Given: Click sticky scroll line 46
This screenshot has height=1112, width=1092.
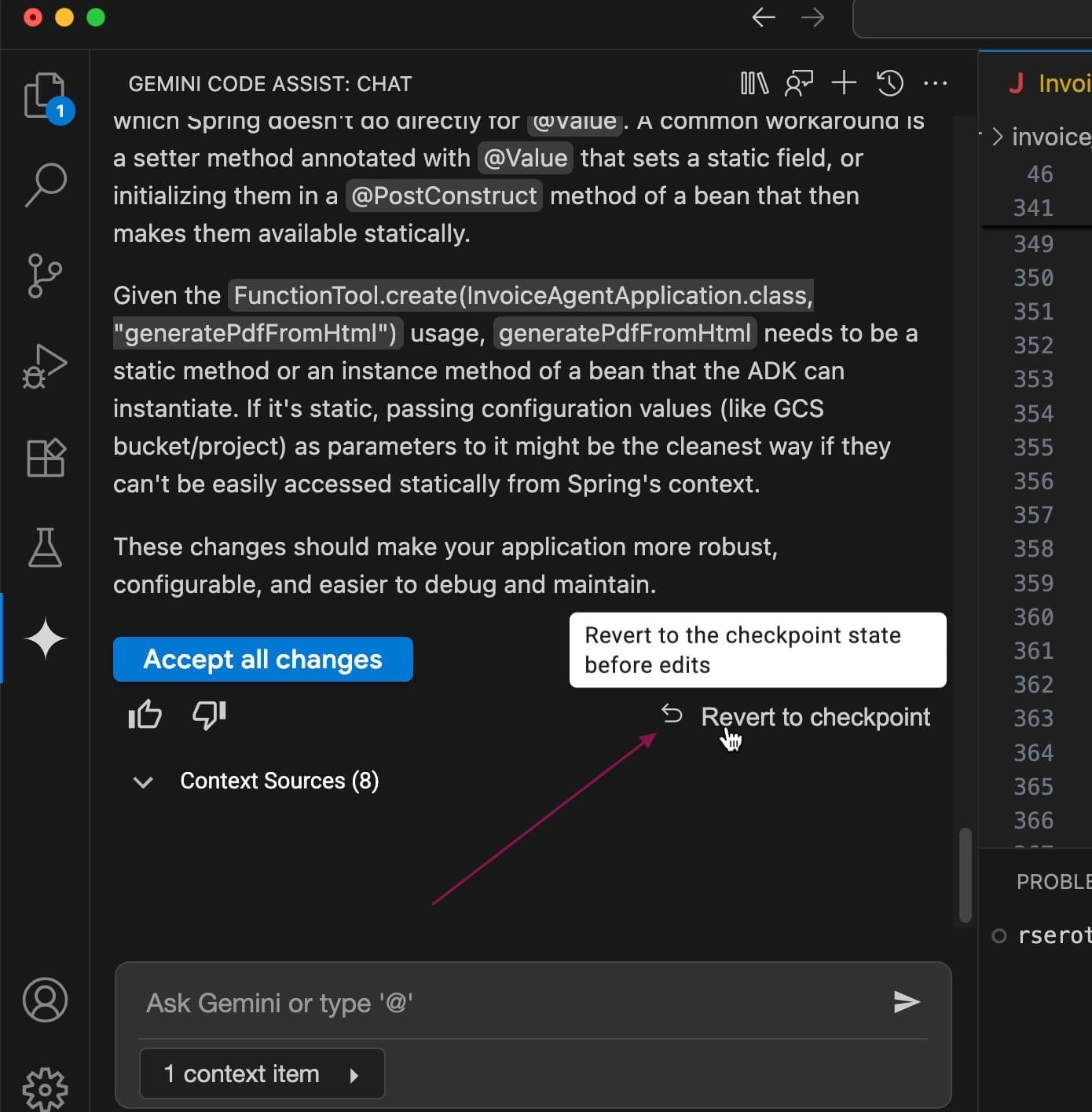Looking at the screenshot, I should [x=1039, y=174].
